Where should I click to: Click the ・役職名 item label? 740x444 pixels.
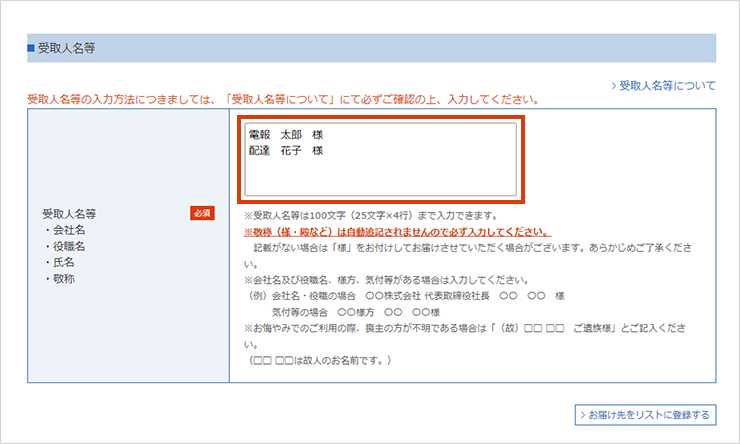pyautogui.click(x=64, y=246)
